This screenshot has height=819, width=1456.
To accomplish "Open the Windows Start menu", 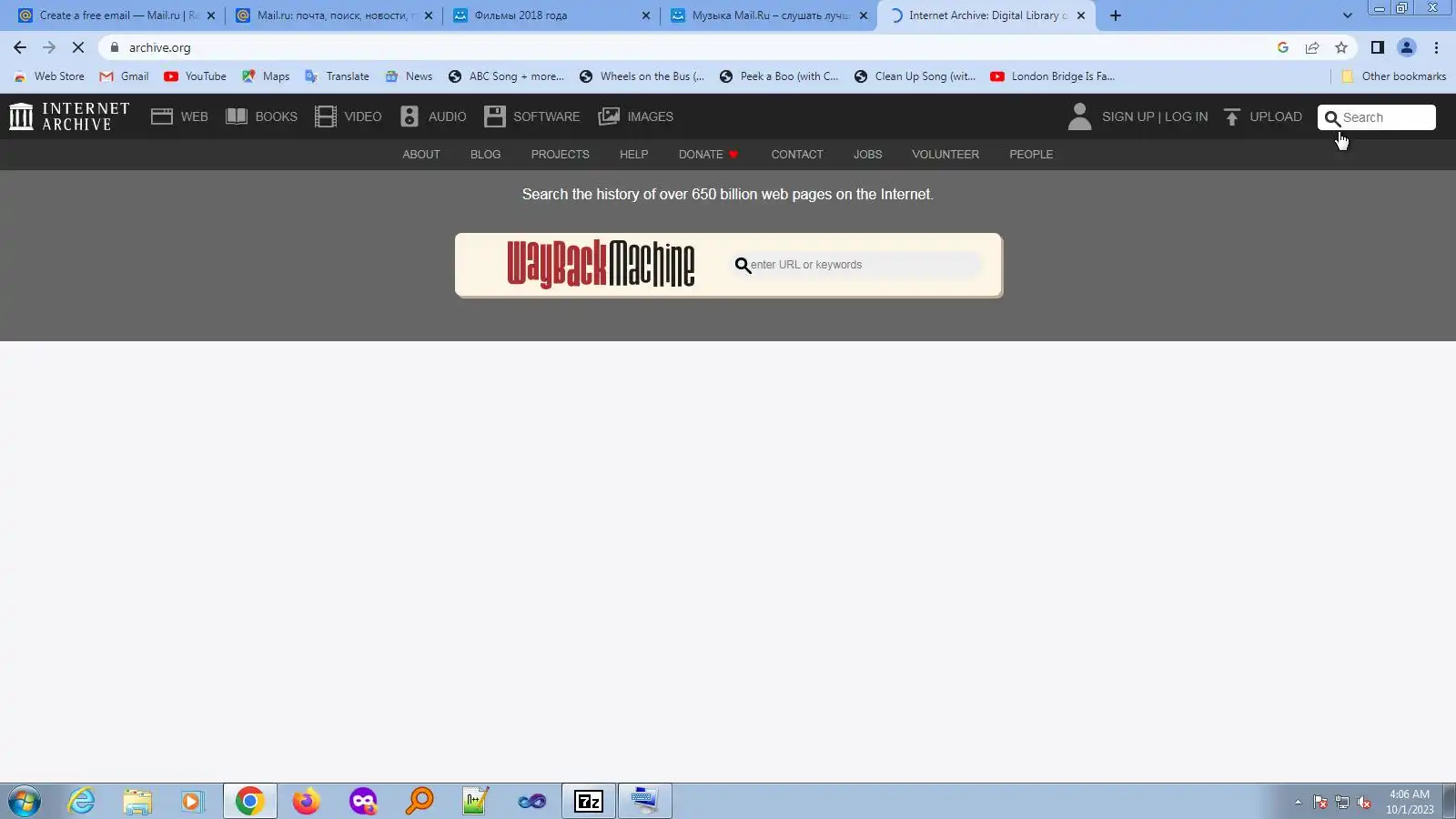I will (x=25, y=801).
